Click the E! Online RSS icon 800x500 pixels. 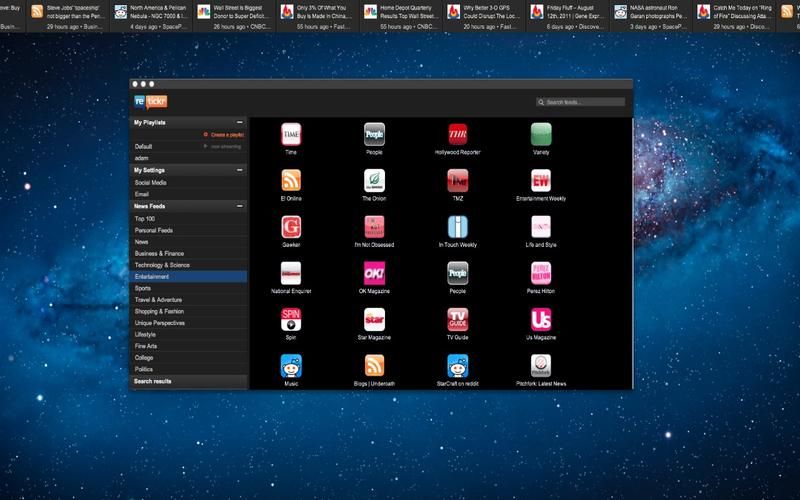[x=291, y=181]
